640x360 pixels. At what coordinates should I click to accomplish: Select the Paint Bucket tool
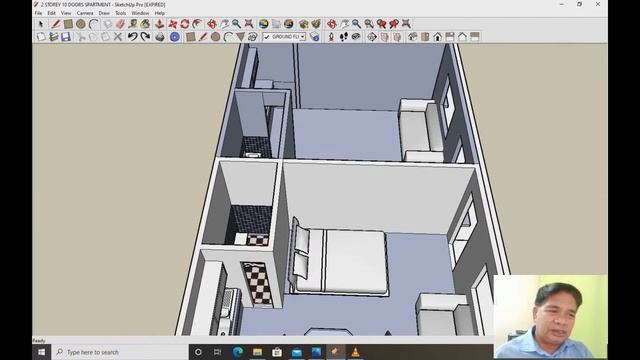[x=145, y=24]
